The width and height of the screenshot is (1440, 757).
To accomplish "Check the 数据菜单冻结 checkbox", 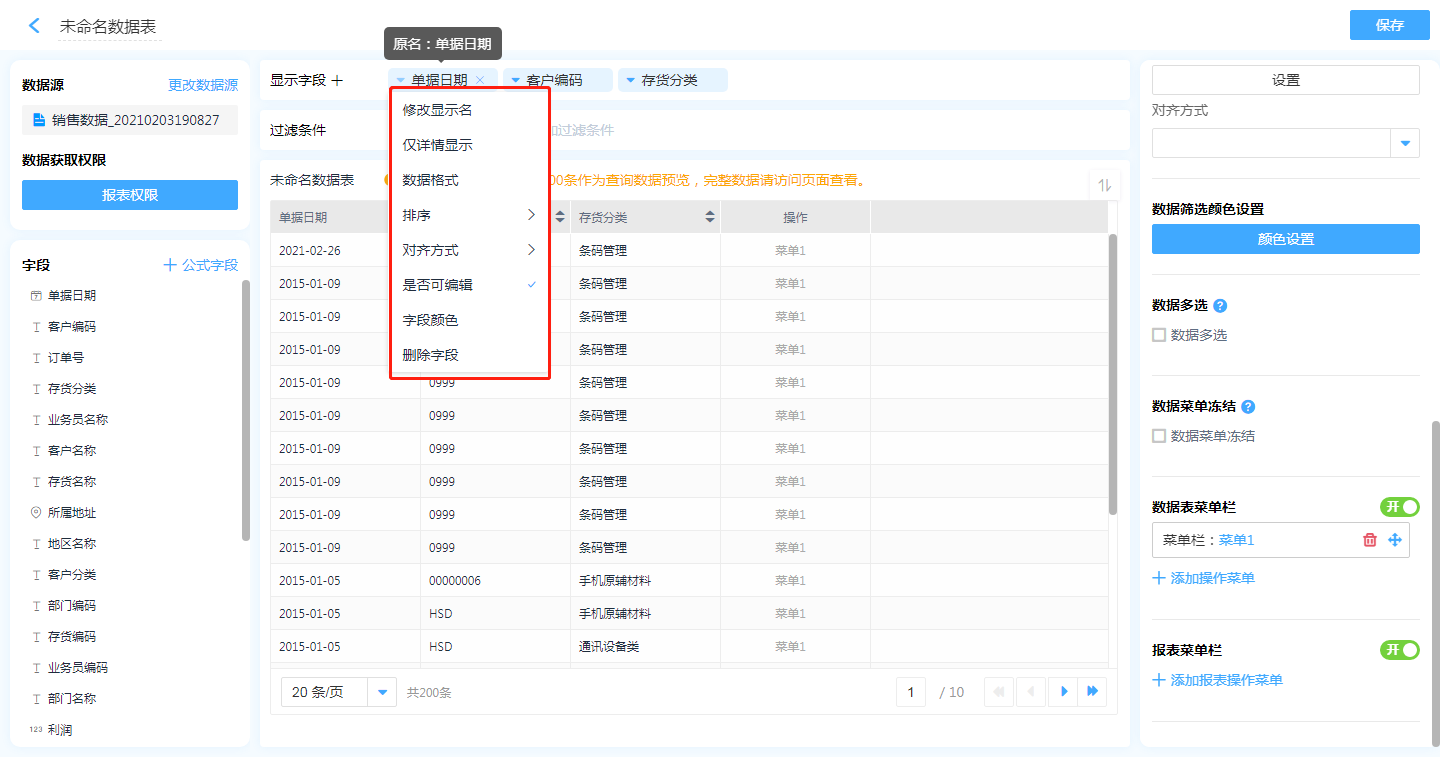I will pyautogui.click(x=1159, y=436).
